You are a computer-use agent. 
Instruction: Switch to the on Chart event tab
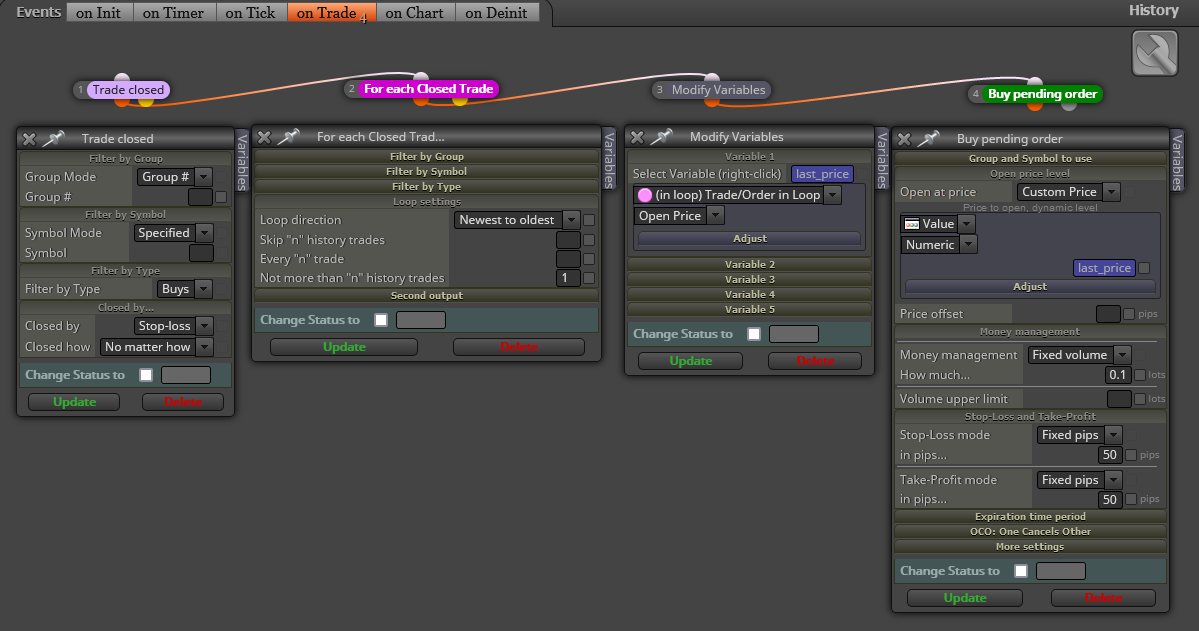(414, 12)
